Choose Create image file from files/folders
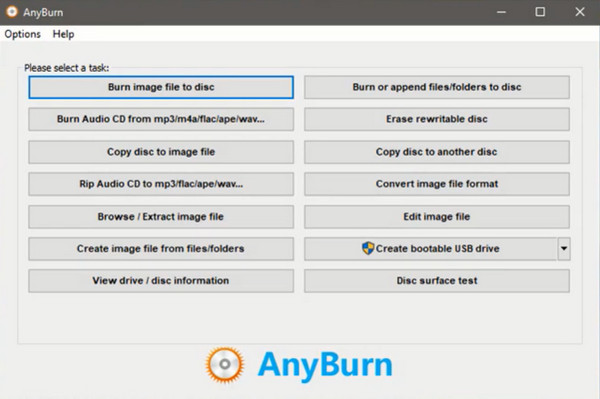 tap(161, 249)
